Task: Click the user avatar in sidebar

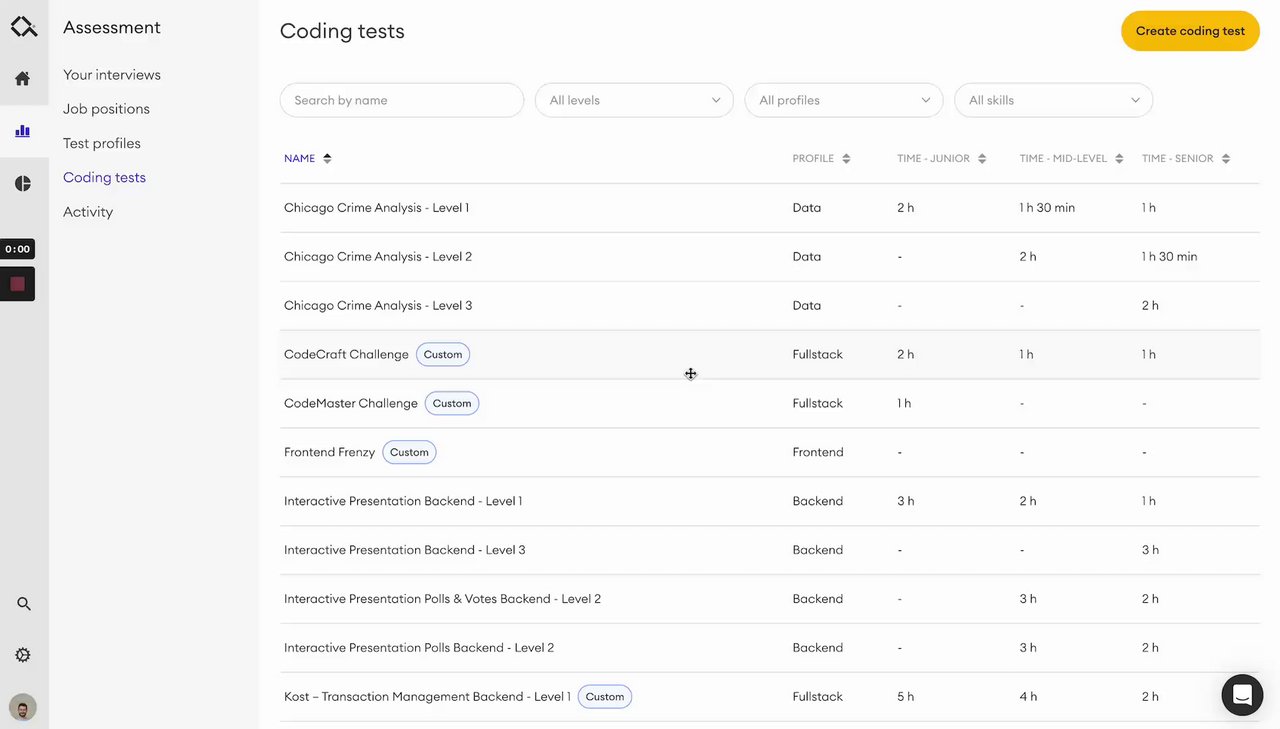Action: coord(23,707)
